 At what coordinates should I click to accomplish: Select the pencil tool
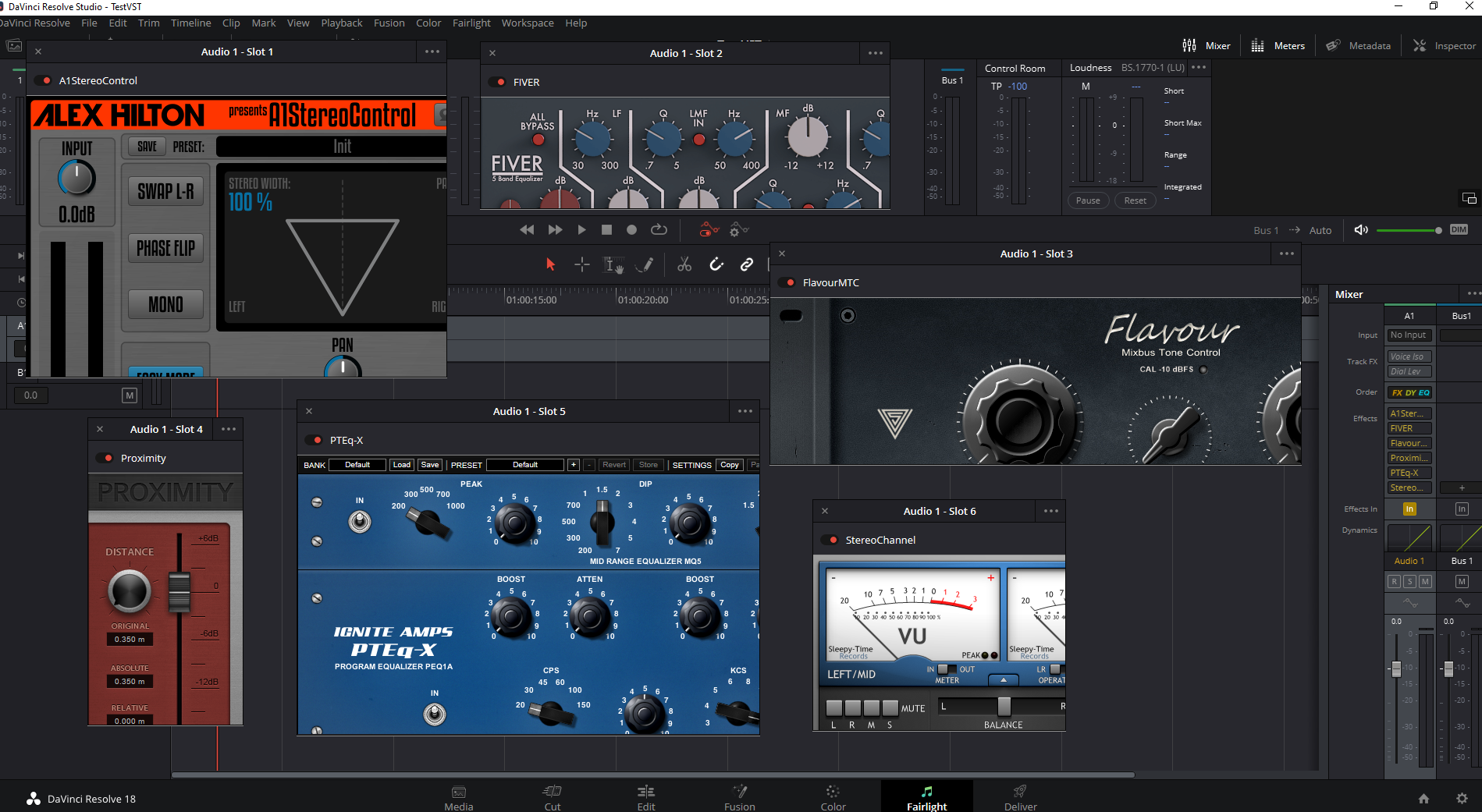(x=645, y=264)
